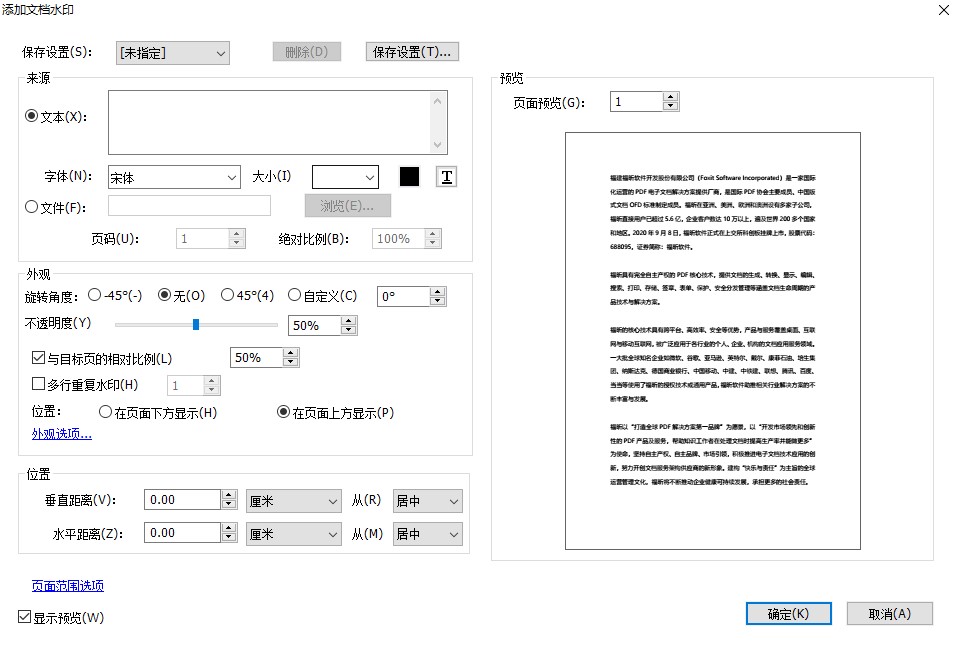This screenshot has width=955, height=649.
Task: Uncheck 与目标页的相对比例 option
Action: click(x=37, y=359)
